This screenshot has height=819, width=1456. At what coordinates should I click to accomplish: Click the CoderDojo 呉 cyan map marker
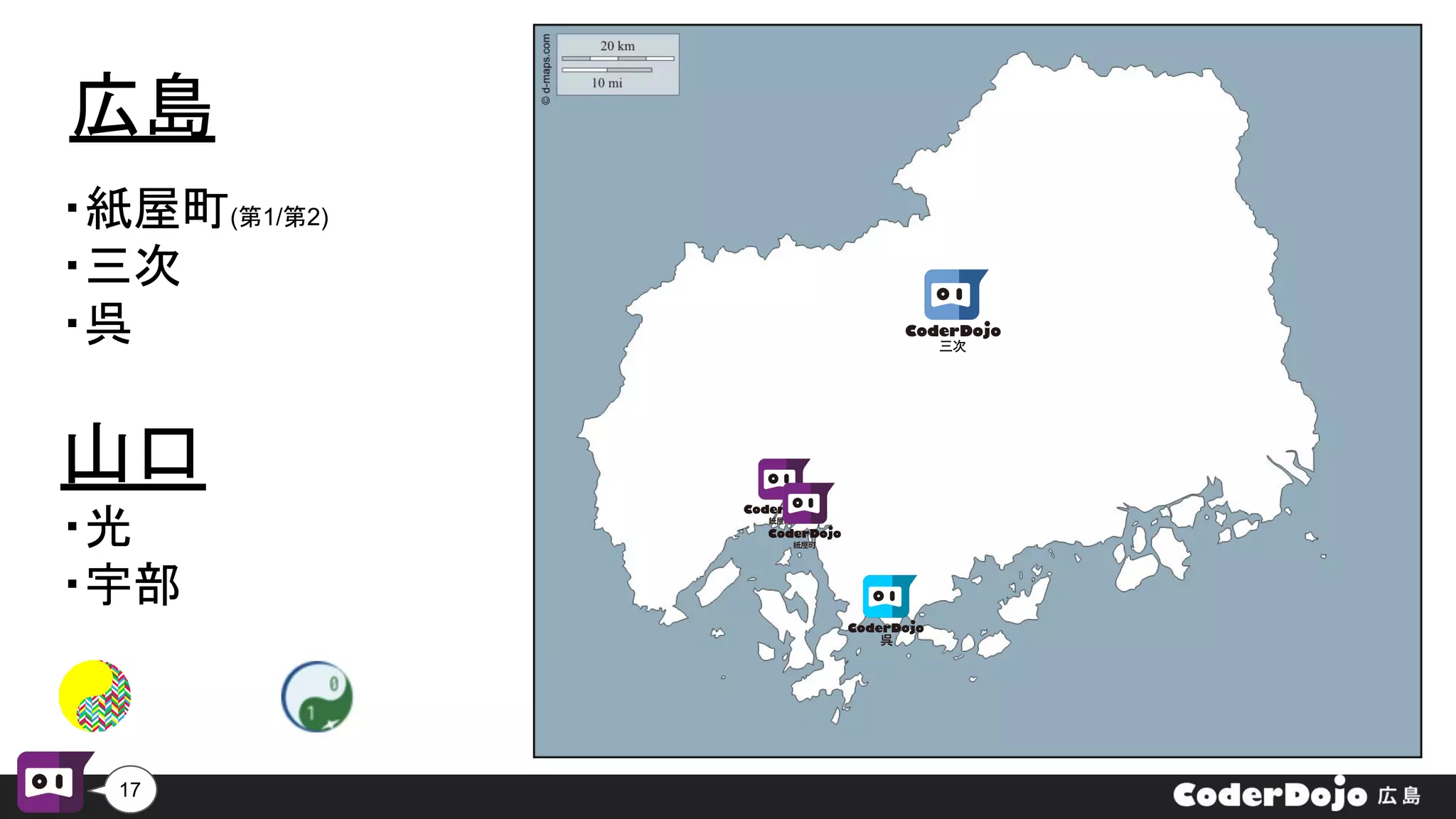click(x=886, y=610)
